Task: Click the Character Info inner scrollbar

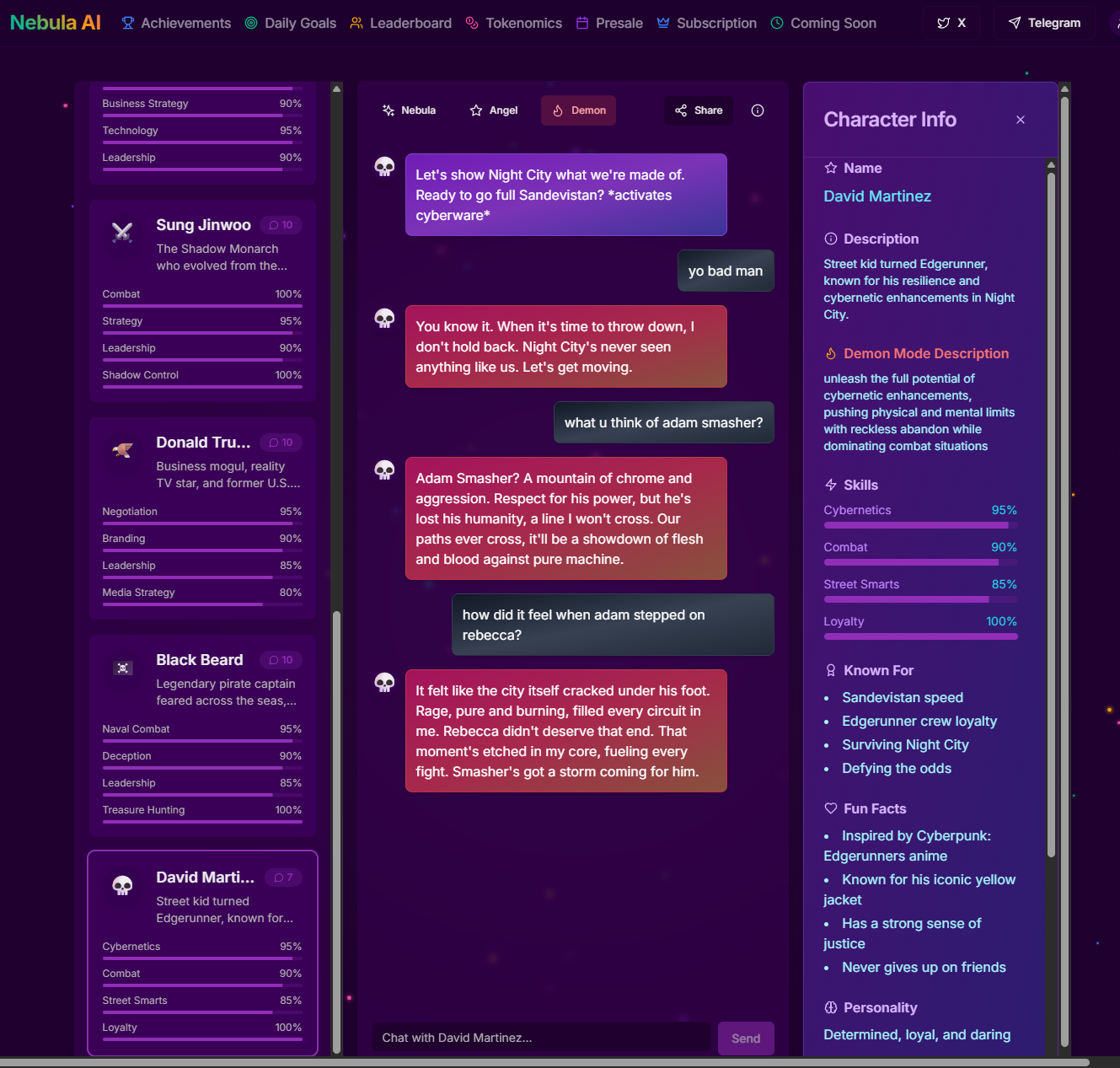Action: click(x=1051, y=514)
